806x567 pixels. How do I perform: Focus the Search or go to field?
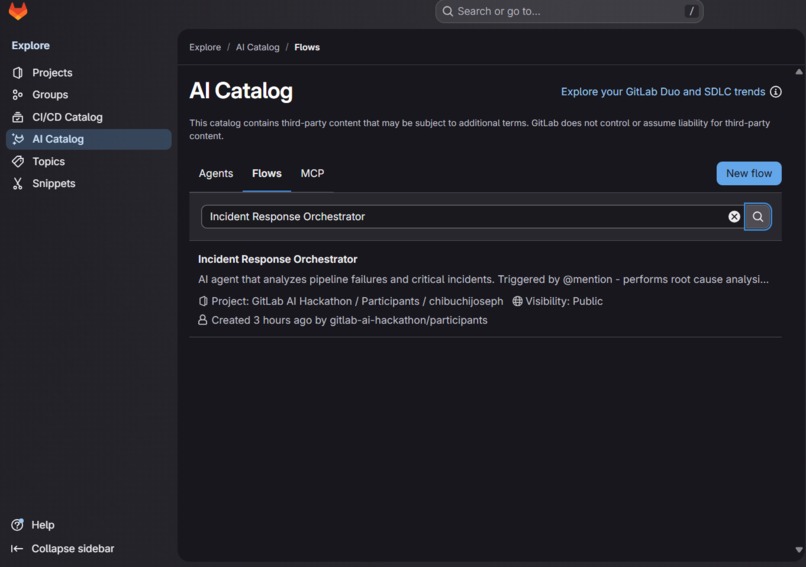(569, 11)
